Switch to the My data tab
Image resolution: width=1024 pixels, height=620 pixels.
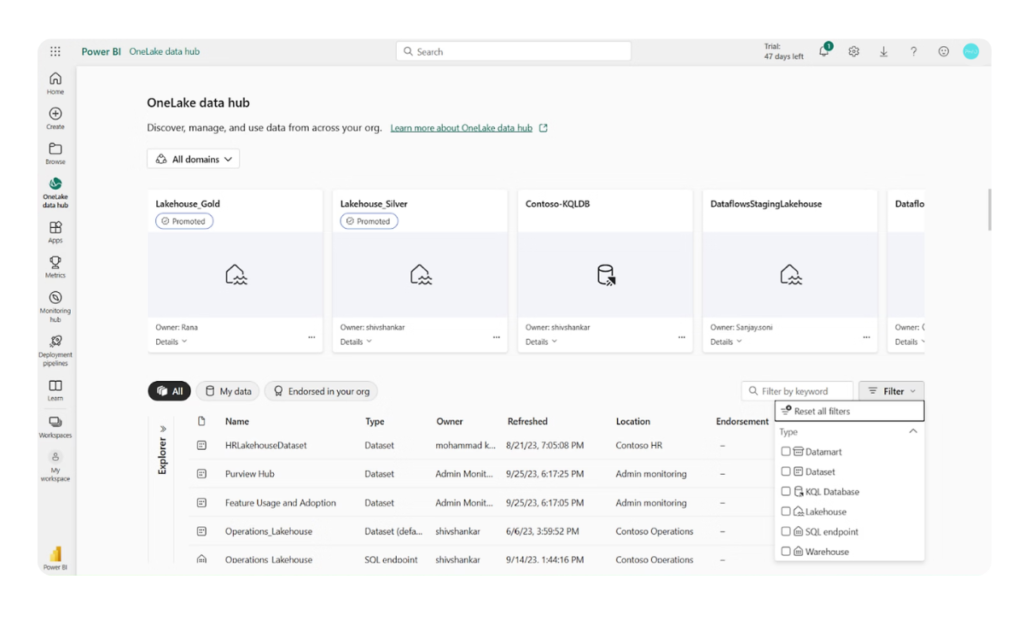(227, 391)
